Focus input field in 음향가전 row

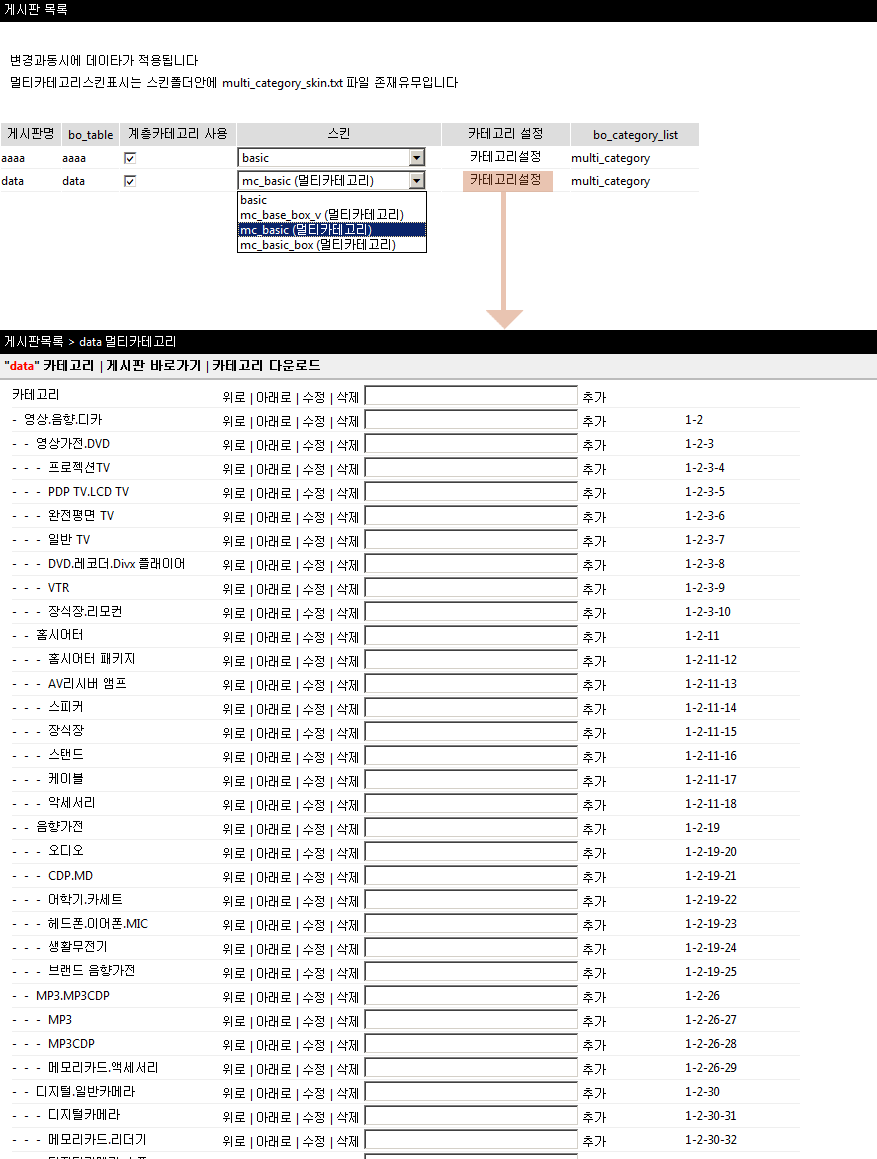[x=471, y=829]
